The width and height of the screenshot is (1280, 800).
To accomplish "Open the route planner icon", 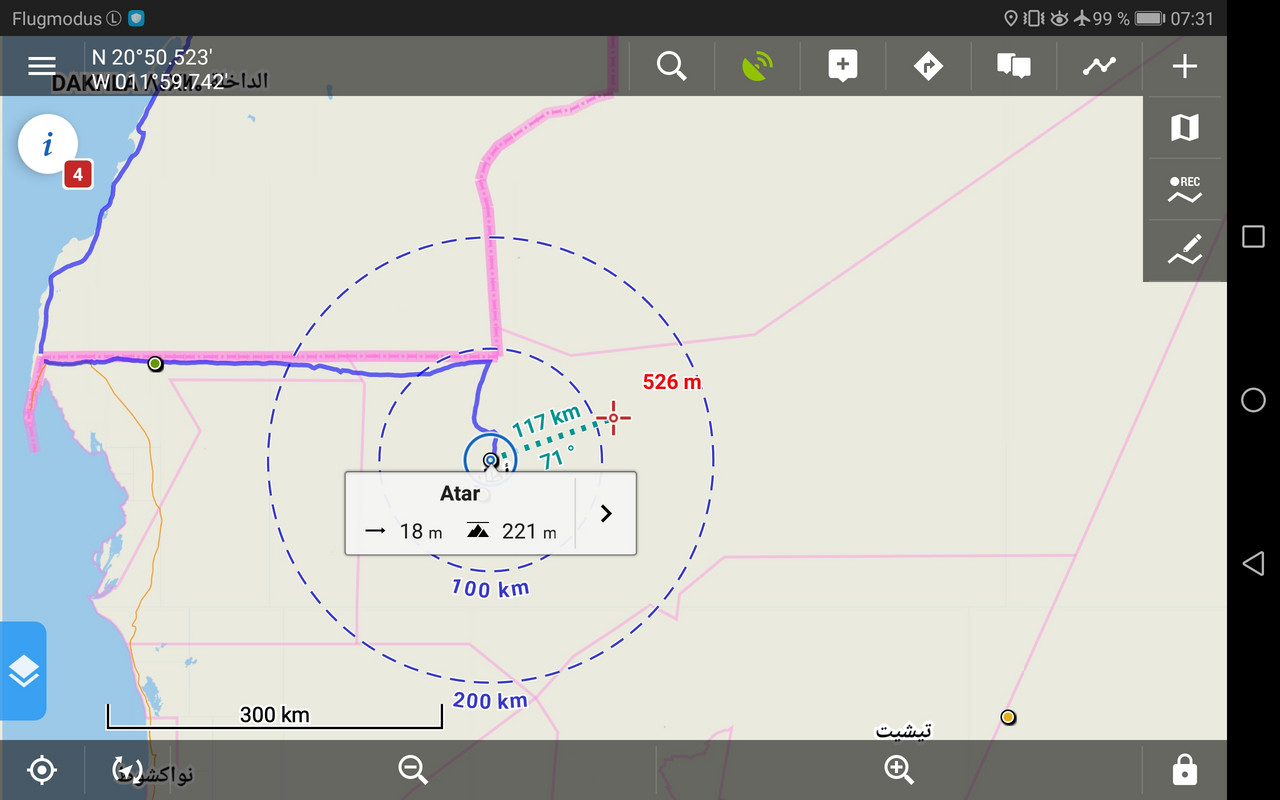I will (1099, 66).
